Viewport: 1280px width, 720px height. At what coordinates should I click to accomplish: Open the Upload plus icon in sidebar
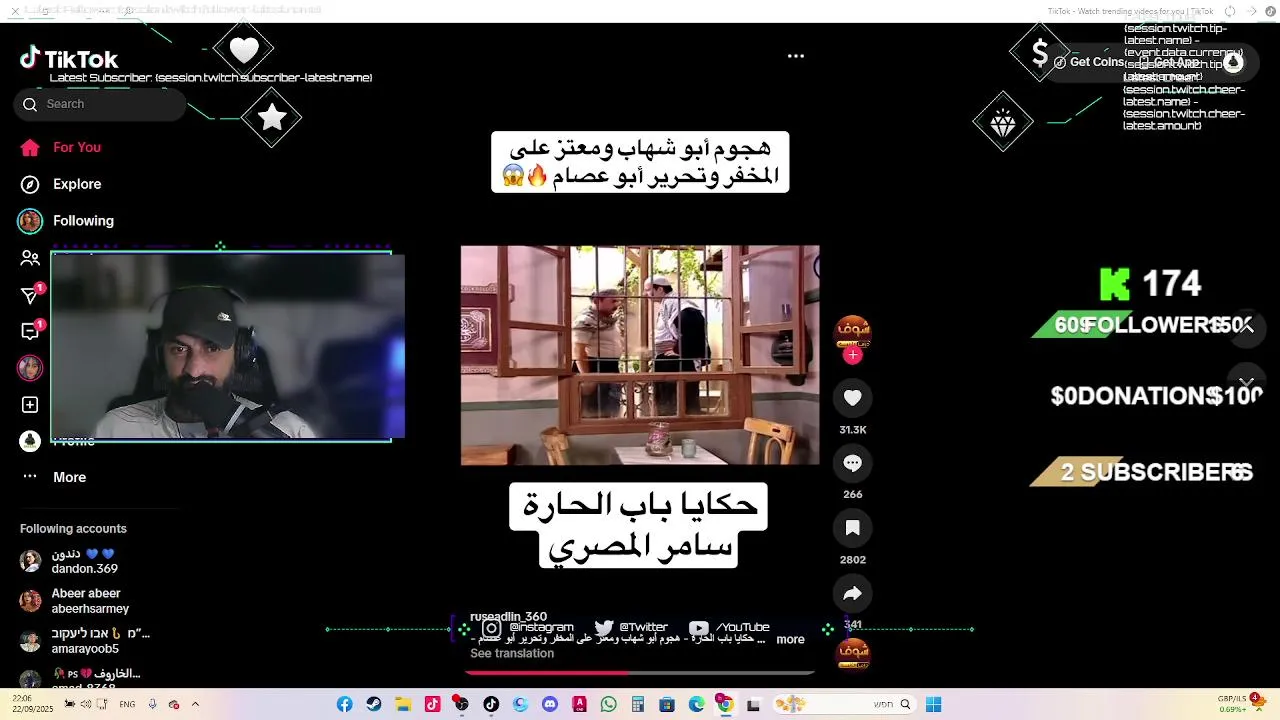pyautogui.click(x=30, y=405)
